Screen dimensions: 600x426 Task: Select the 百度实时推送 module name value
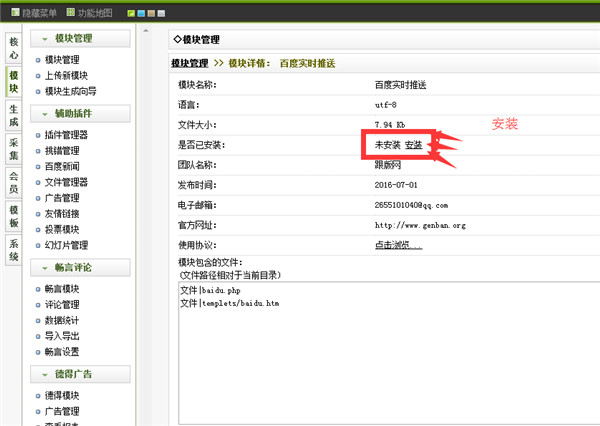tap(400, 85)
